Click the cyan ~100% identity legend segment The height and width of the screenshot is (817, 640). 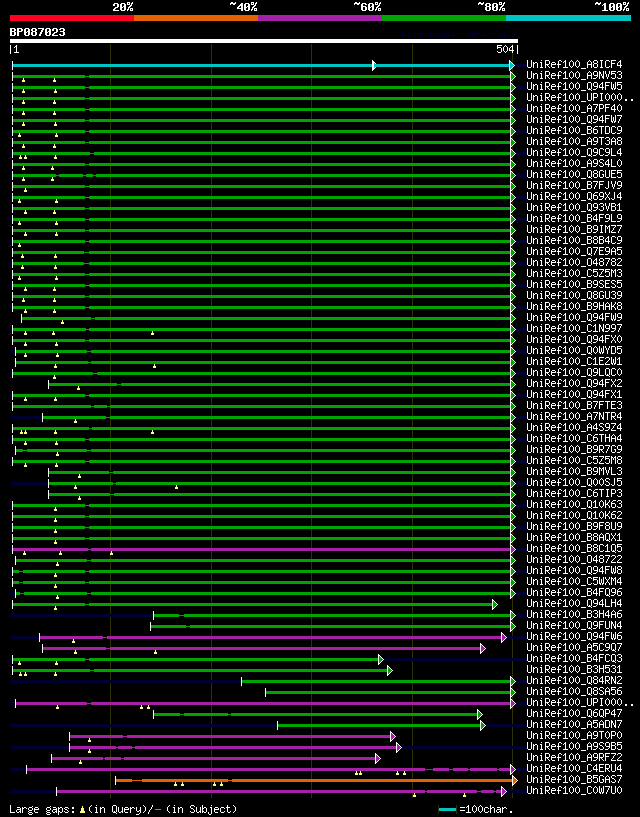(x=569, y=18)
